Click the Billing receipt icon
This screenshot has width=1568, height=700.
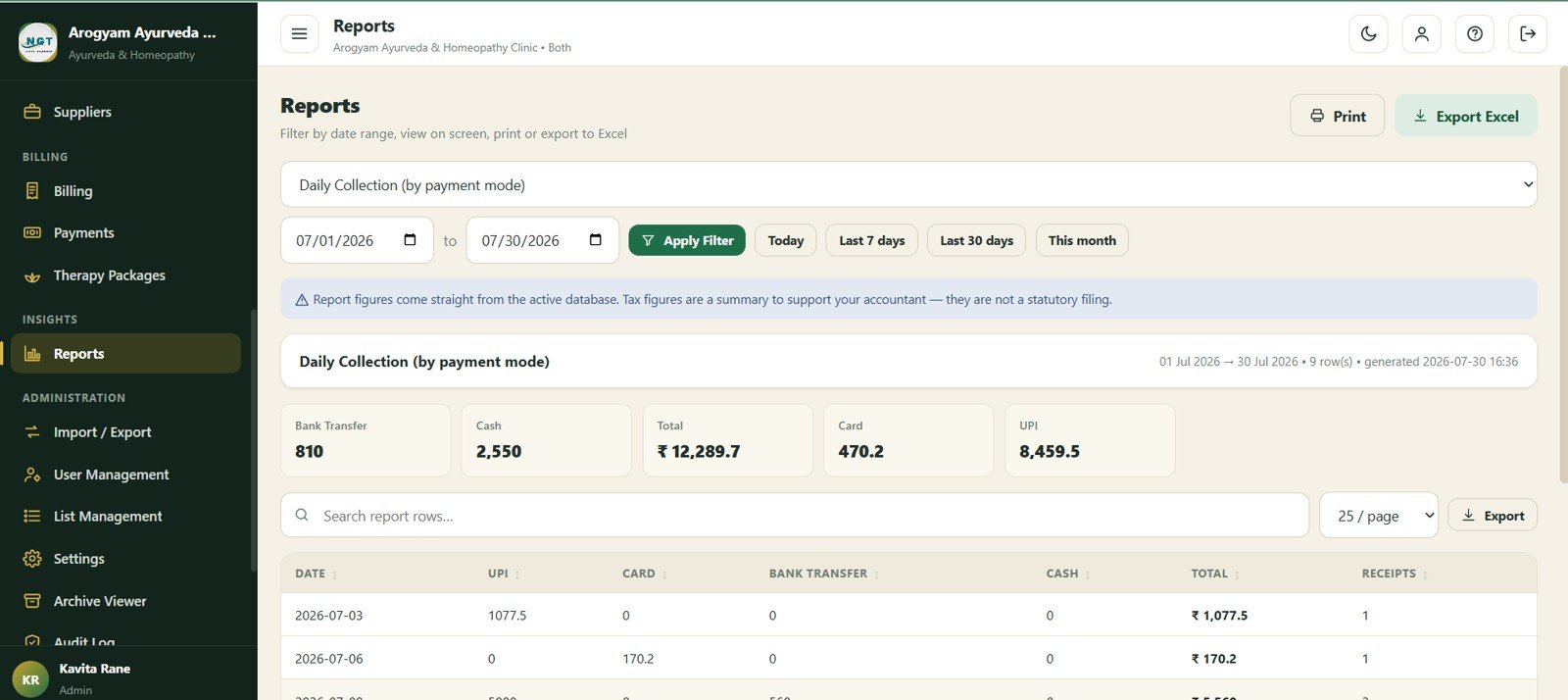[x=32, y=191]
